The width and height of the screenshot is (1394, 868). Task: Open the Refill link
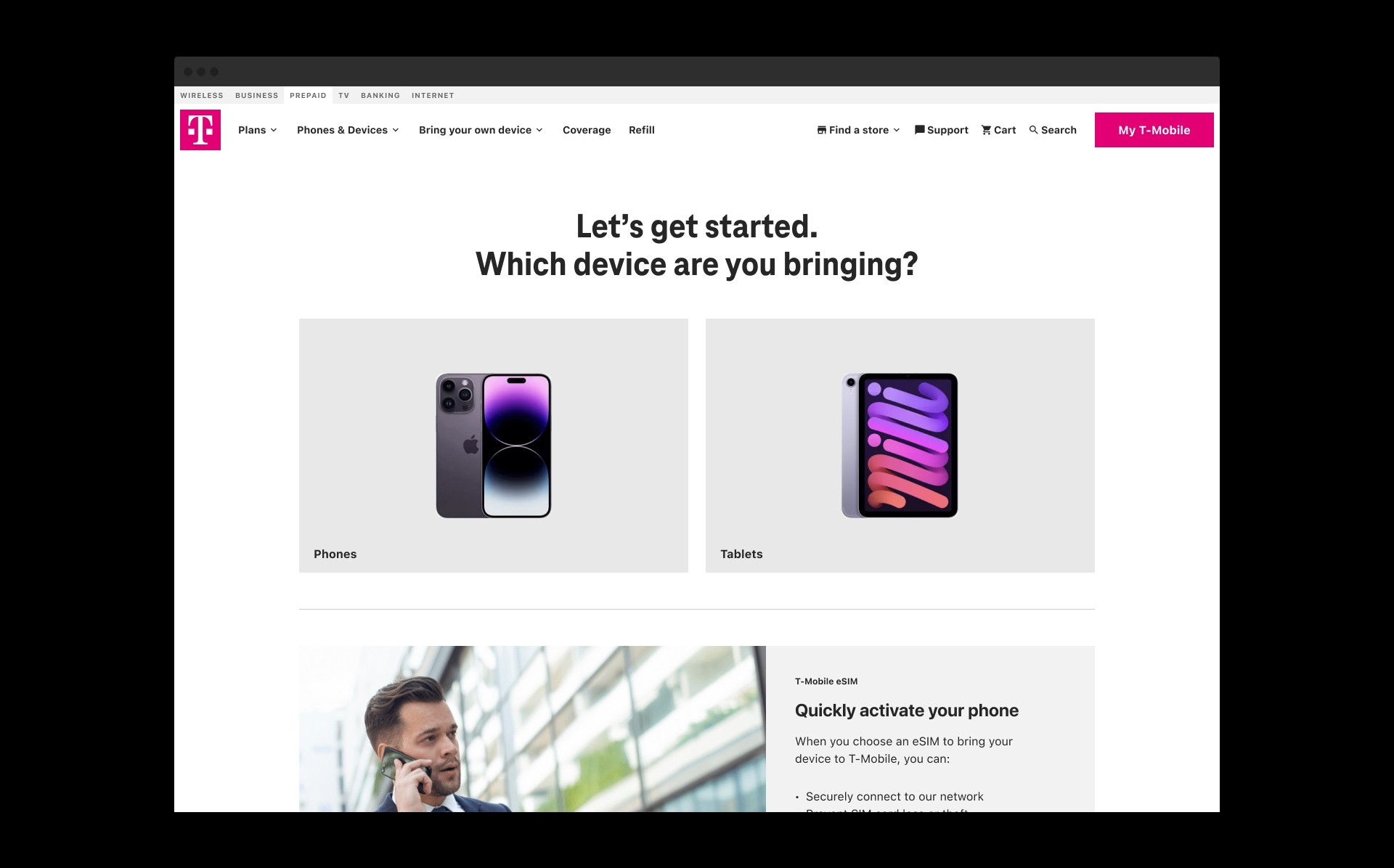click(x=642, y=130)
